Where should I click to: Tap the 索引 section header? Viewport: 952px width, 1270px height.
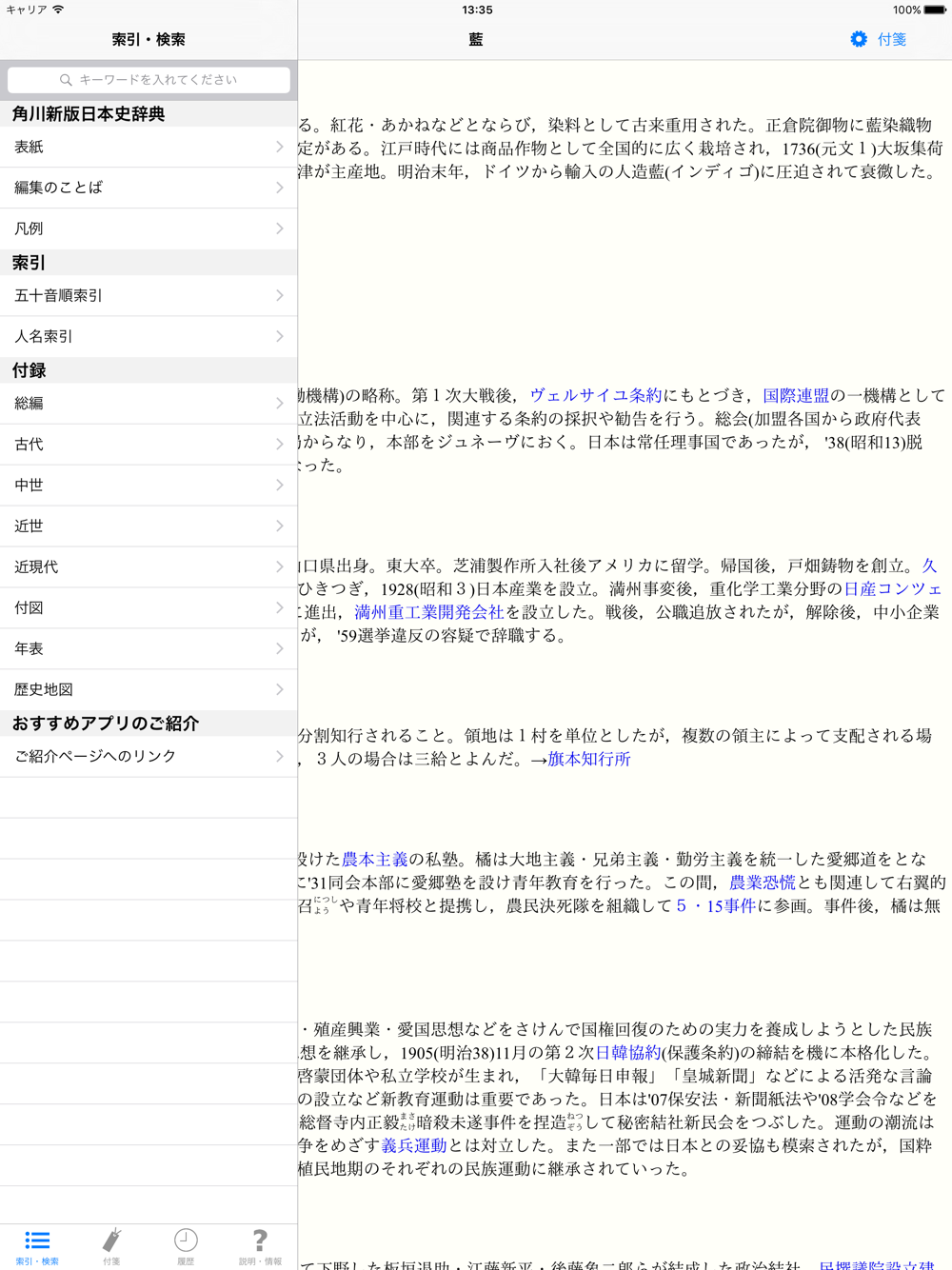tap(29, 263)
